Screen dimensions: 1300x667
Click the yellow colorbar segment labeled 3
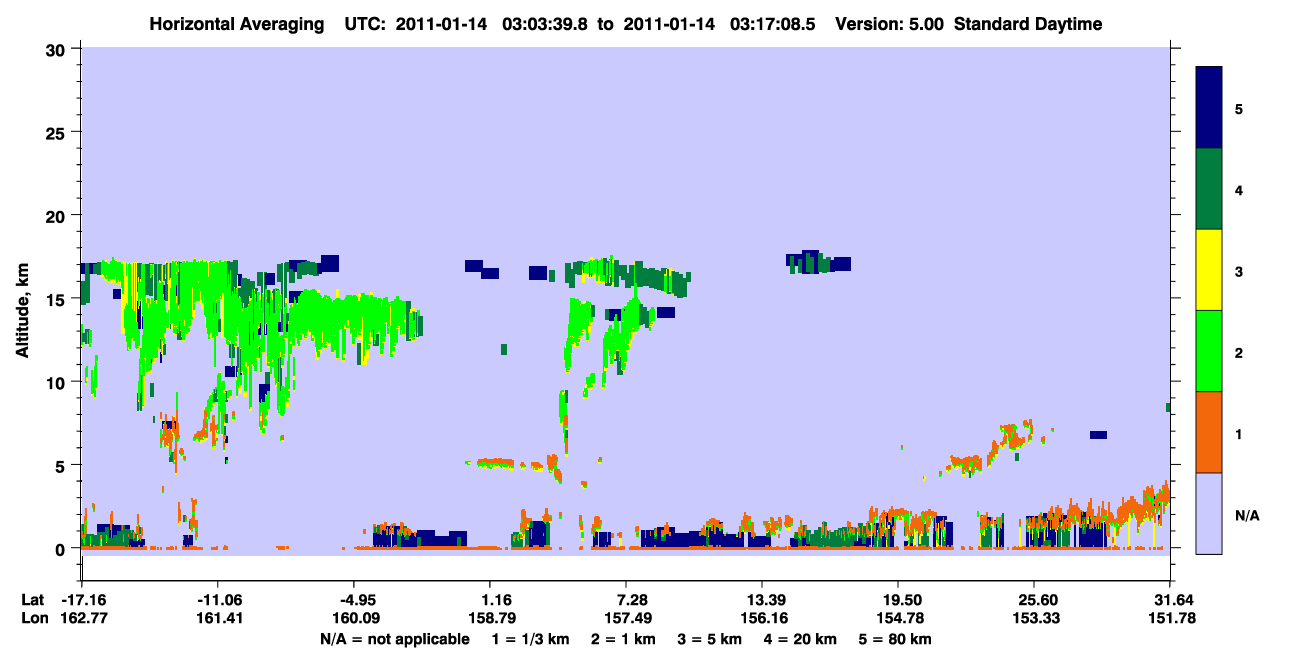[1209, 270]
